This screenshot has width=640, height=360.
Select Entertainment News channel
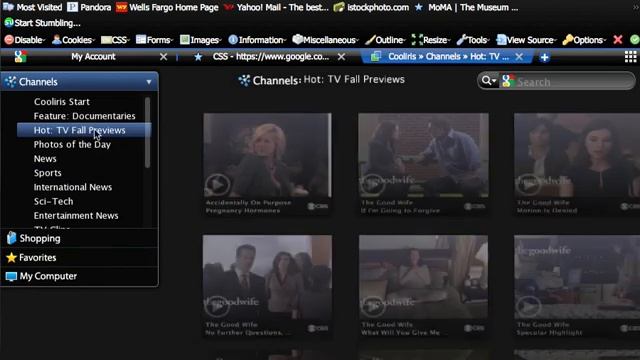point(76,216)
